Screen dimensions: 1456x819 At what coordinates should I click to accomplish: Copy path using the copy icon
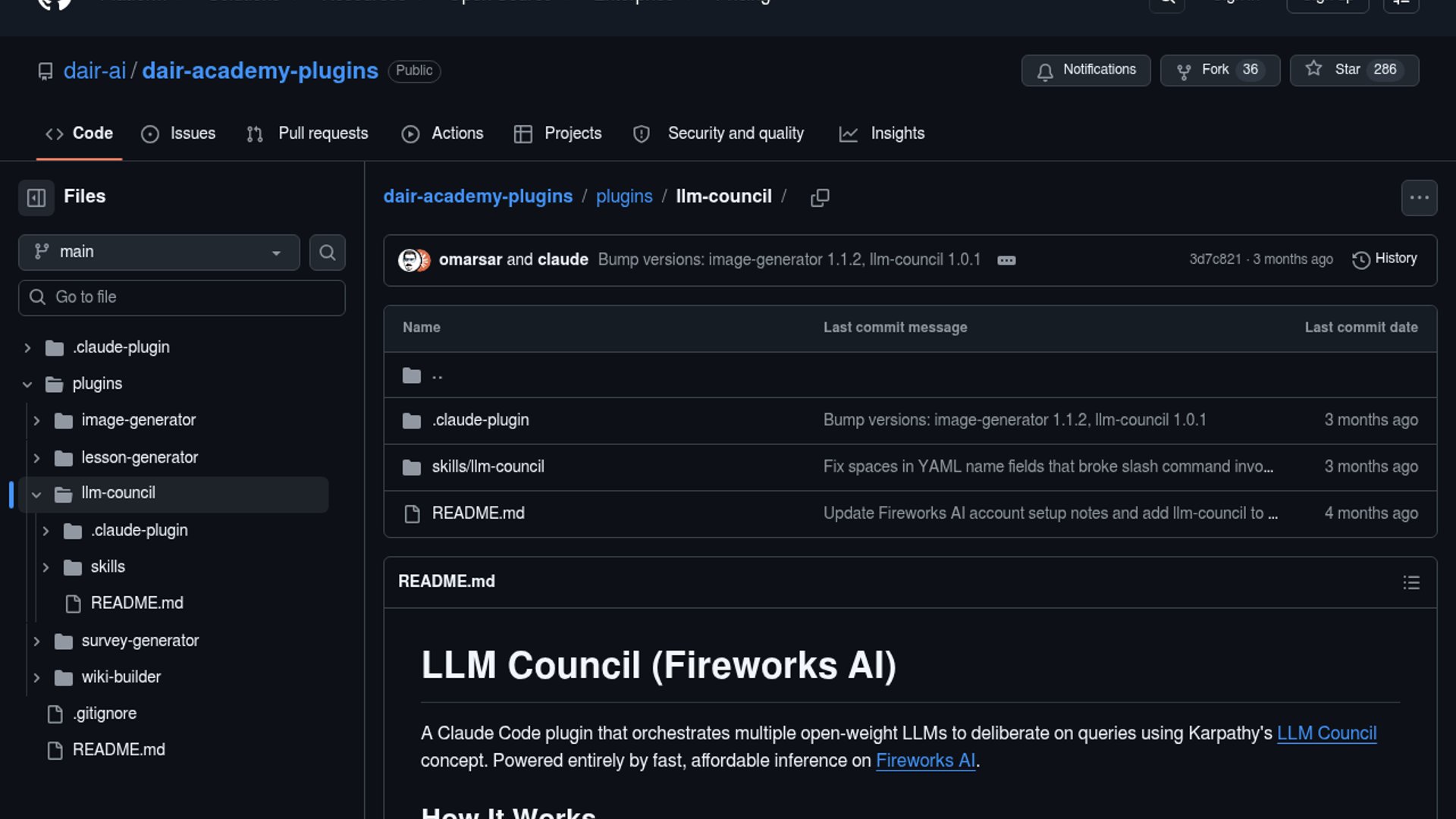[x=820, y=198]
